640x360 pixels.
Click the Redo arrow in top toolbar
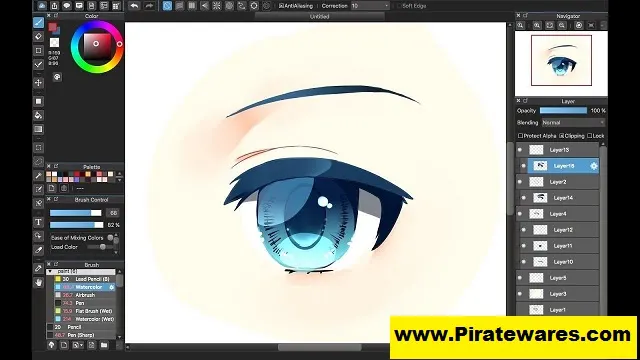pos(149,6)
